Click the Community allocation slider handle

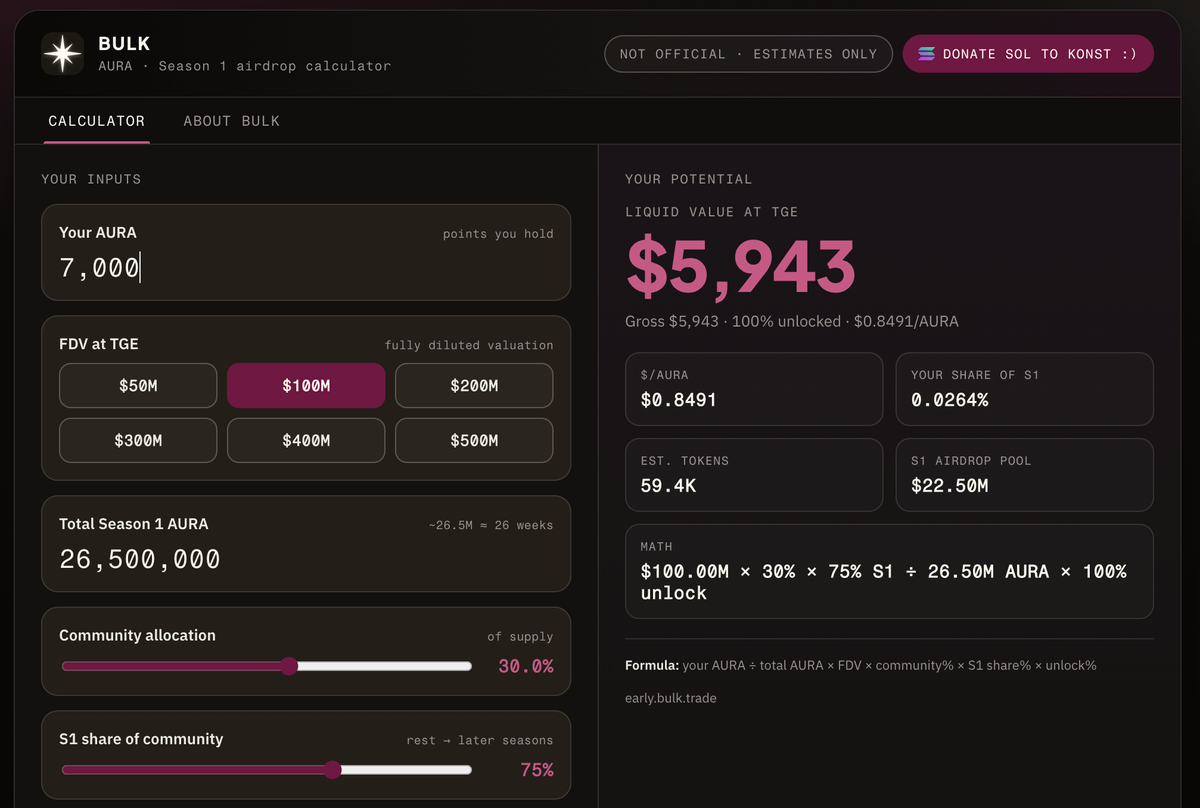289,666
